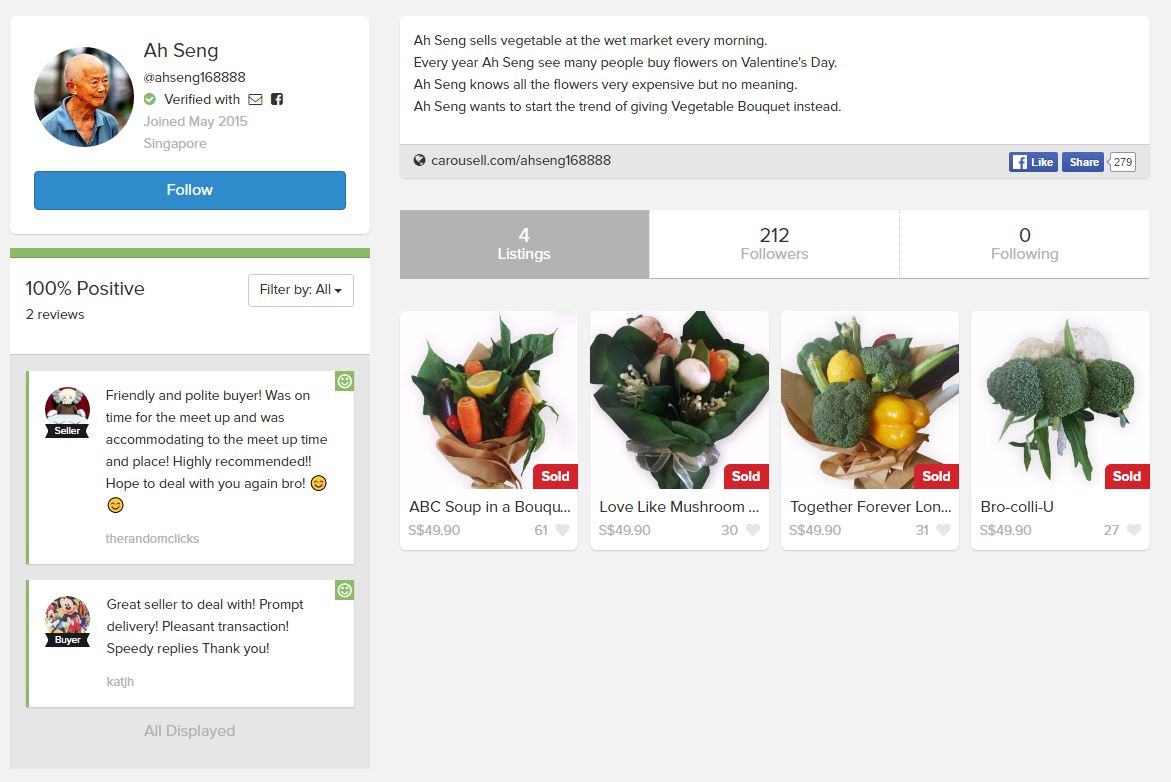Screen dimensions: 1171x782
Task: Follow Ah Seng with the Follow button
Action: point(190,190)
